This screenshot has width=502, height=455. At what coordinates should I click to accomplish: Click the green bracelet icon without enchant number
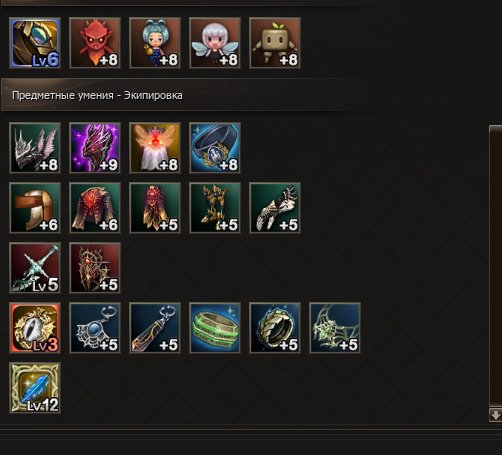[215, 328]
